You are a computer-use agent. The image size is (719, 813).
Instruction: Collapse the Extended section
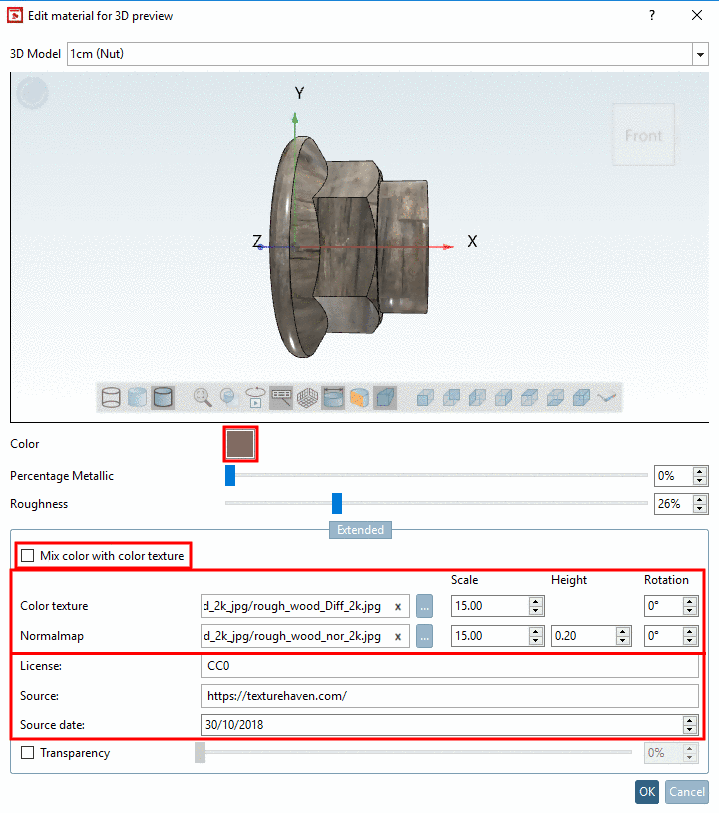[360, 530]
